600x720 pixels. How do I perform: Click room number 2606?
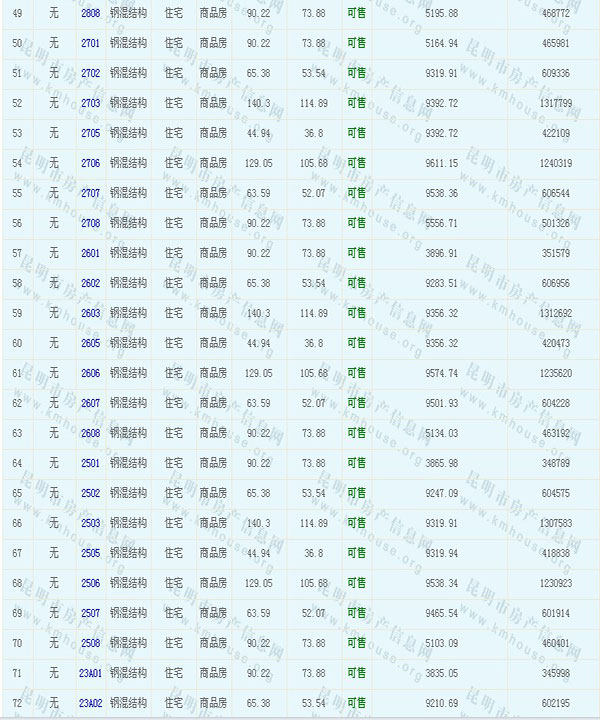tap(90, 374)
